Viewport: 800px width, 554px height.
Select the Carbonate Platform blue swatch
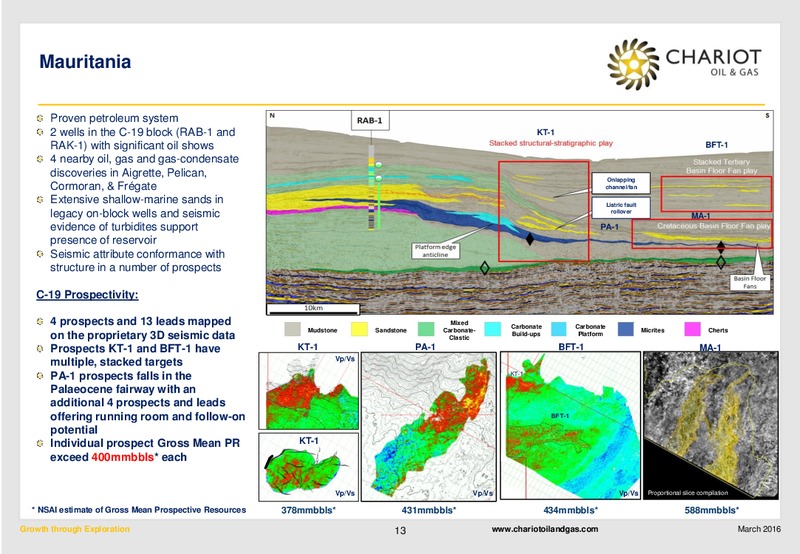pyautogui.click(x=559, y=330)
